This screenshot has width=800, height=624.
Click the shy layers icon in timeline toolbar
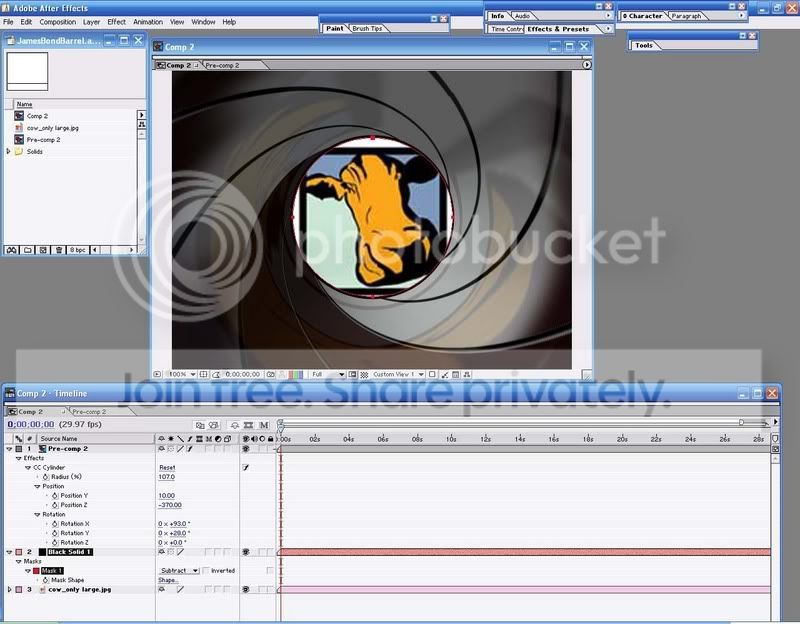pos(235,425)
